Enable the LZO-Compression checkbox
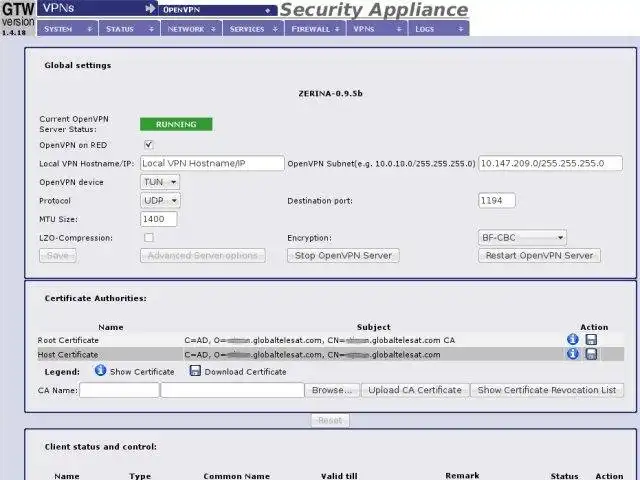640x480 pixels. coord(149,237)
